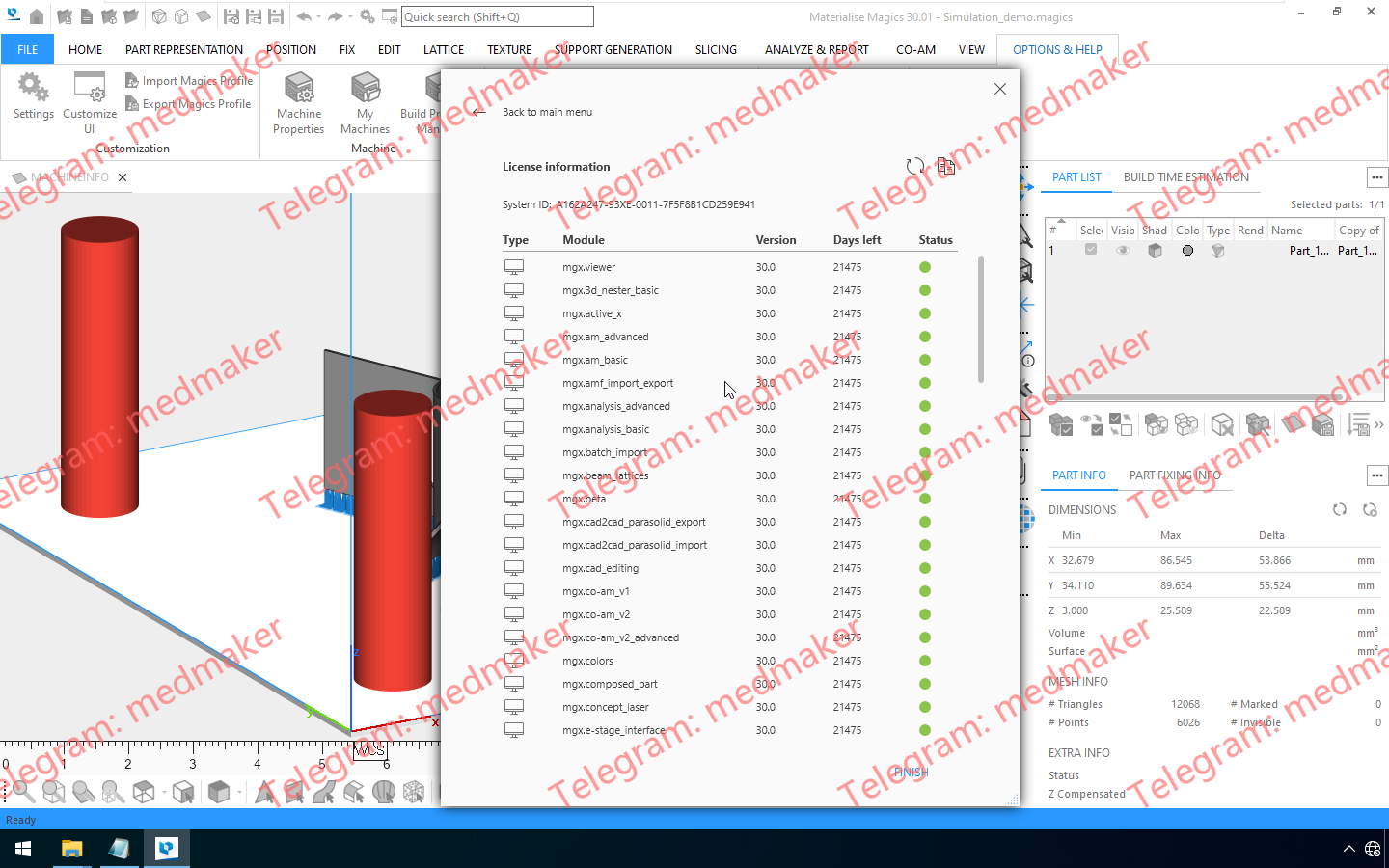Switch to the HOME ribbon tab
The width and height of the screenshot is (1389, 868).
85,49
